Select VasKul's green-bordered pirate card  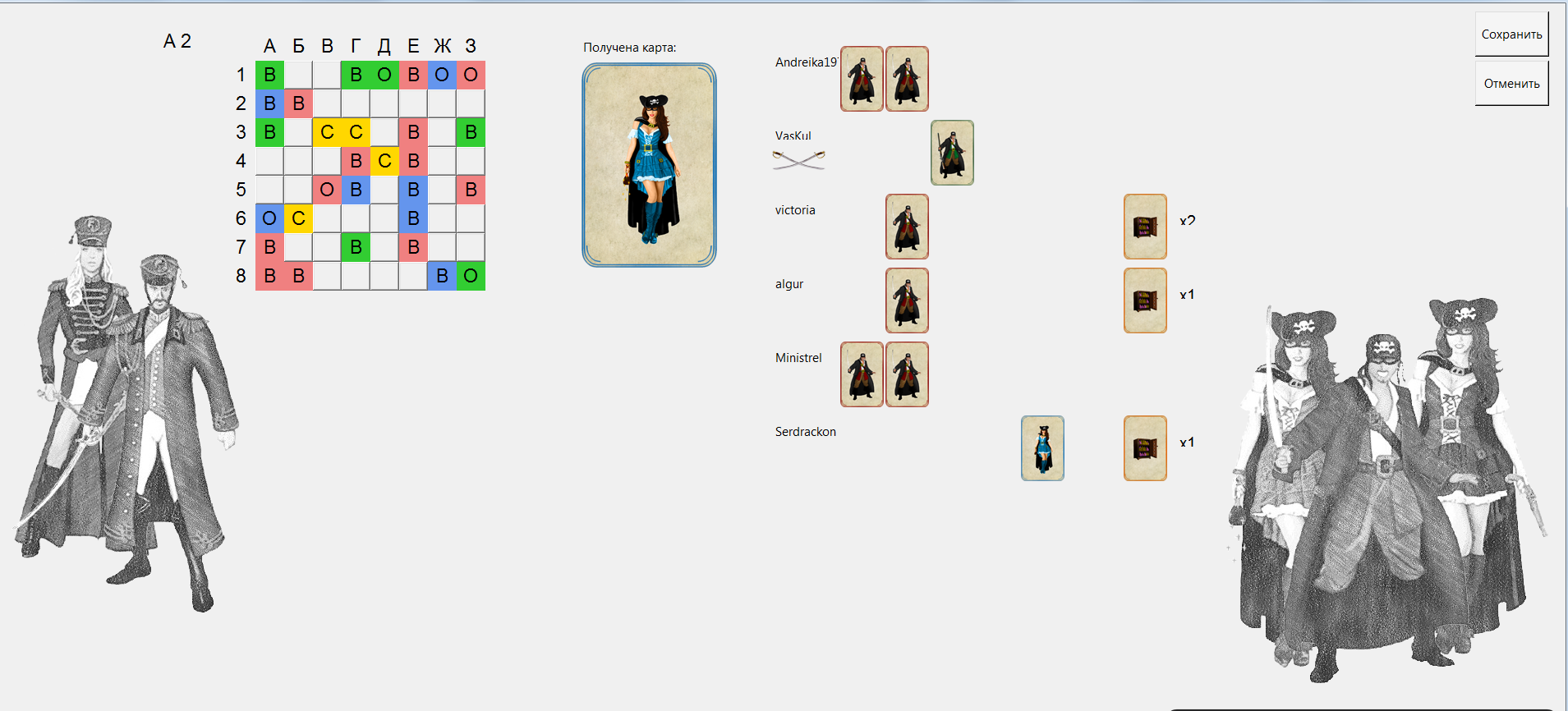pos(952,153)
